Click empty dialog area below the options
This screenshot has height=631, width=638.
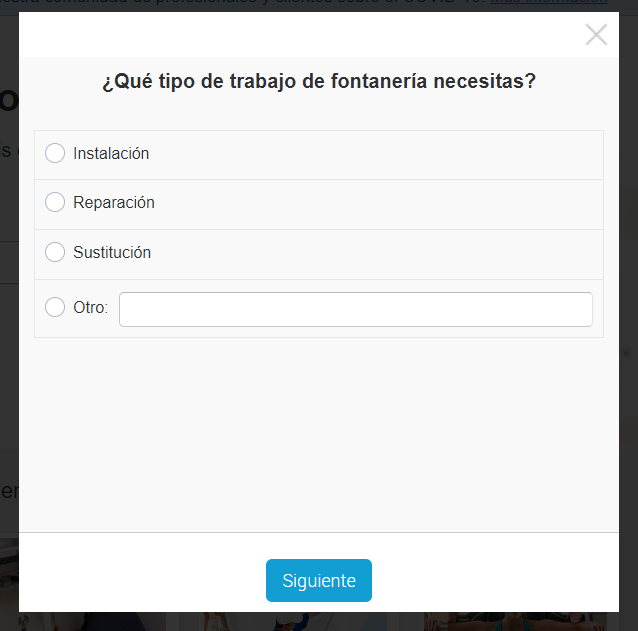[x=319, y=430]
